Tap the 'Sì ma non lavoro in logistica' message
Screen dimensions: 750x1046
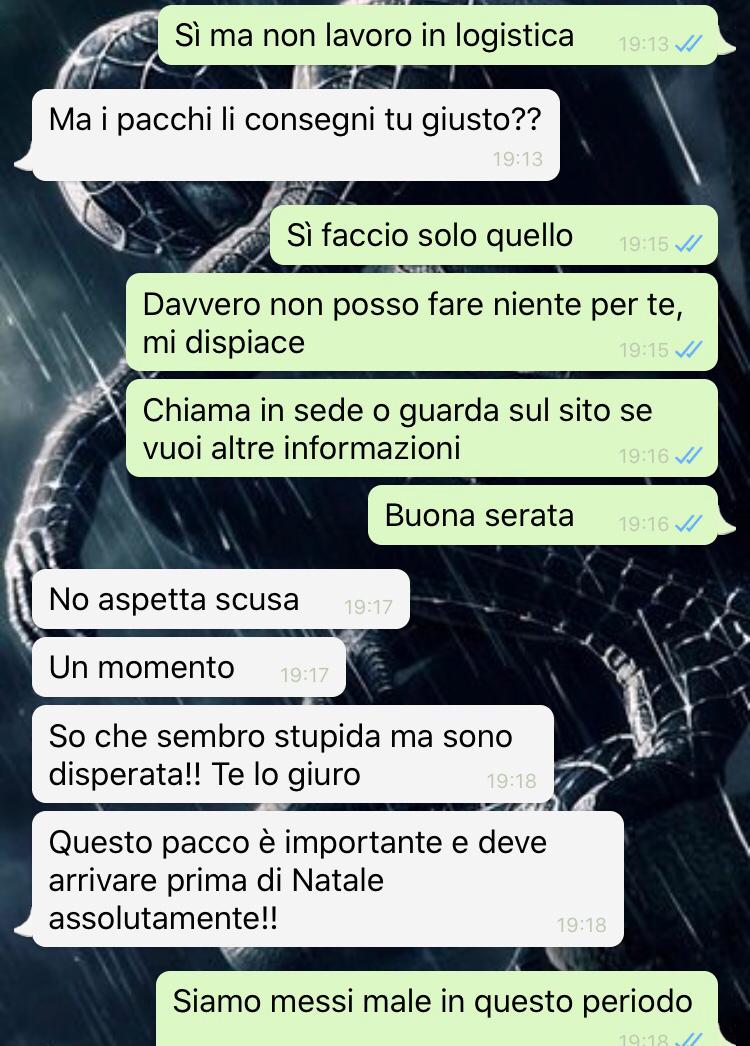[x=438, y=35]
